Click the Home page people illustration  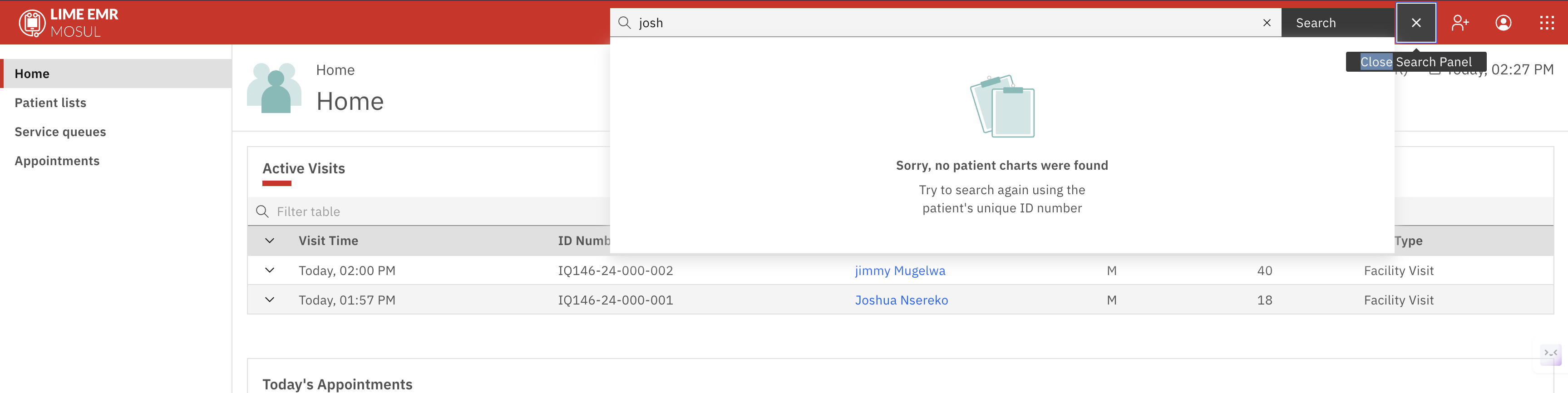point(274,88)
